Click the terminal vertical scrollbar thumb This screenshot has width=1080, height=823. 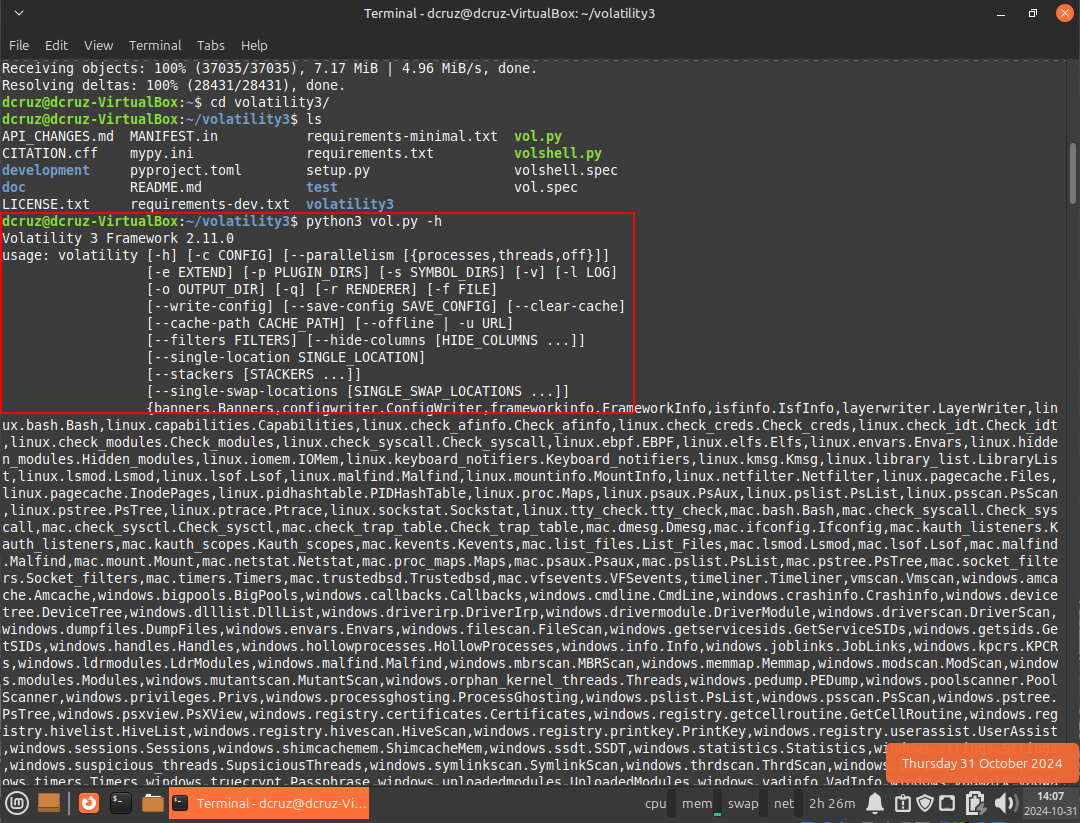click(x=1074, y=173)
